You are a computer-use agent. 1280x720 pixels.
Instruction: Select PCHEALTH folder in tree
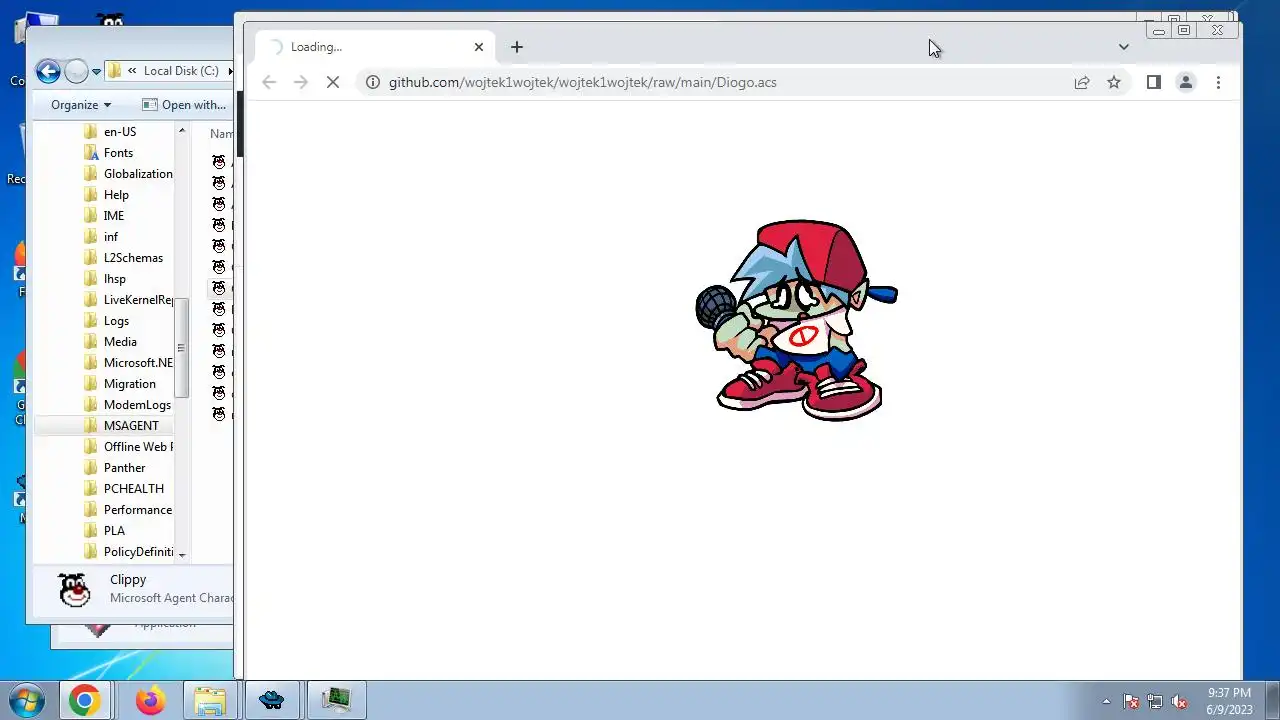coord(134,489)
